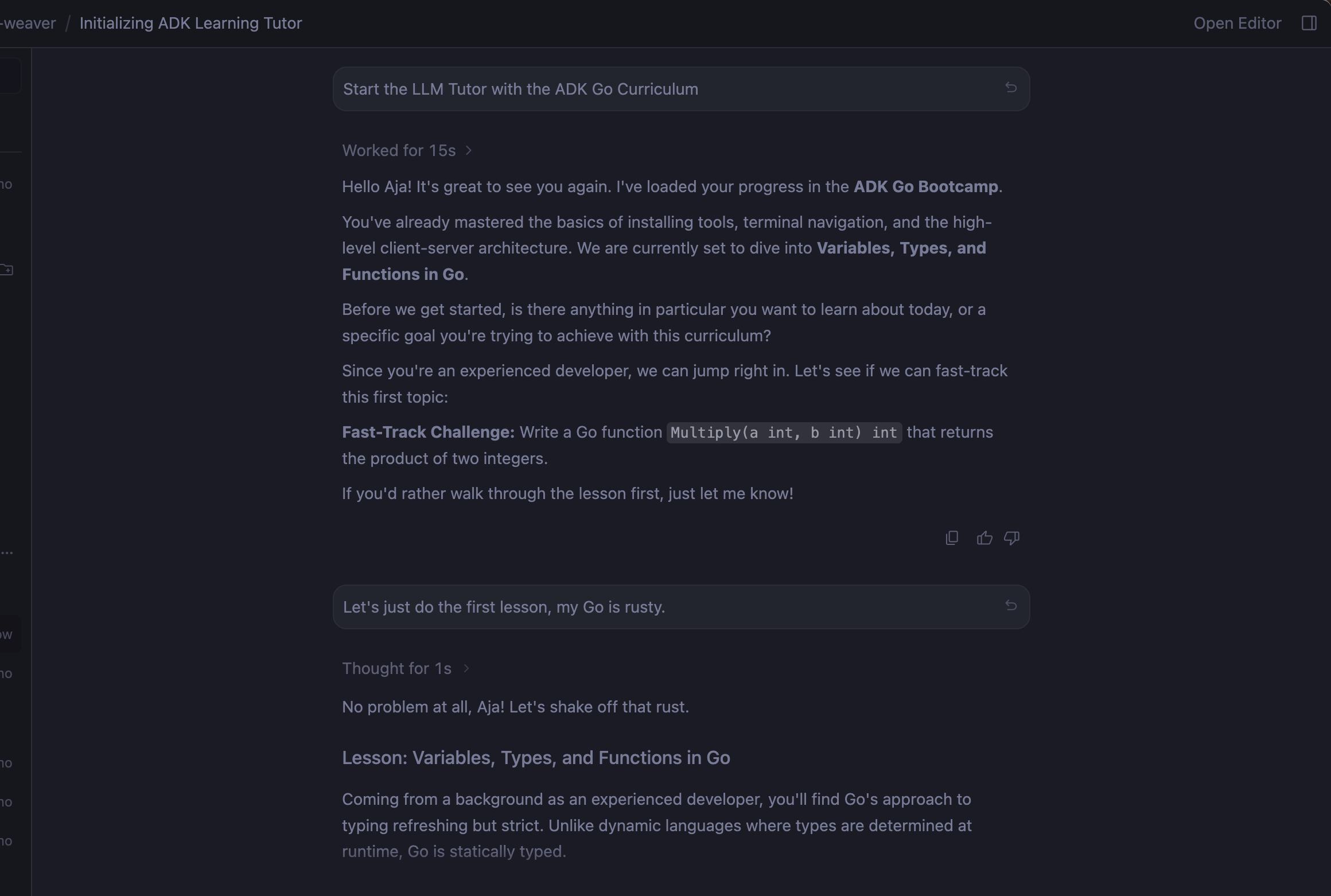Copy the tutor's Fast-Track Challenge response
This screenshot has height=896, width=1331.
[952, 538]
